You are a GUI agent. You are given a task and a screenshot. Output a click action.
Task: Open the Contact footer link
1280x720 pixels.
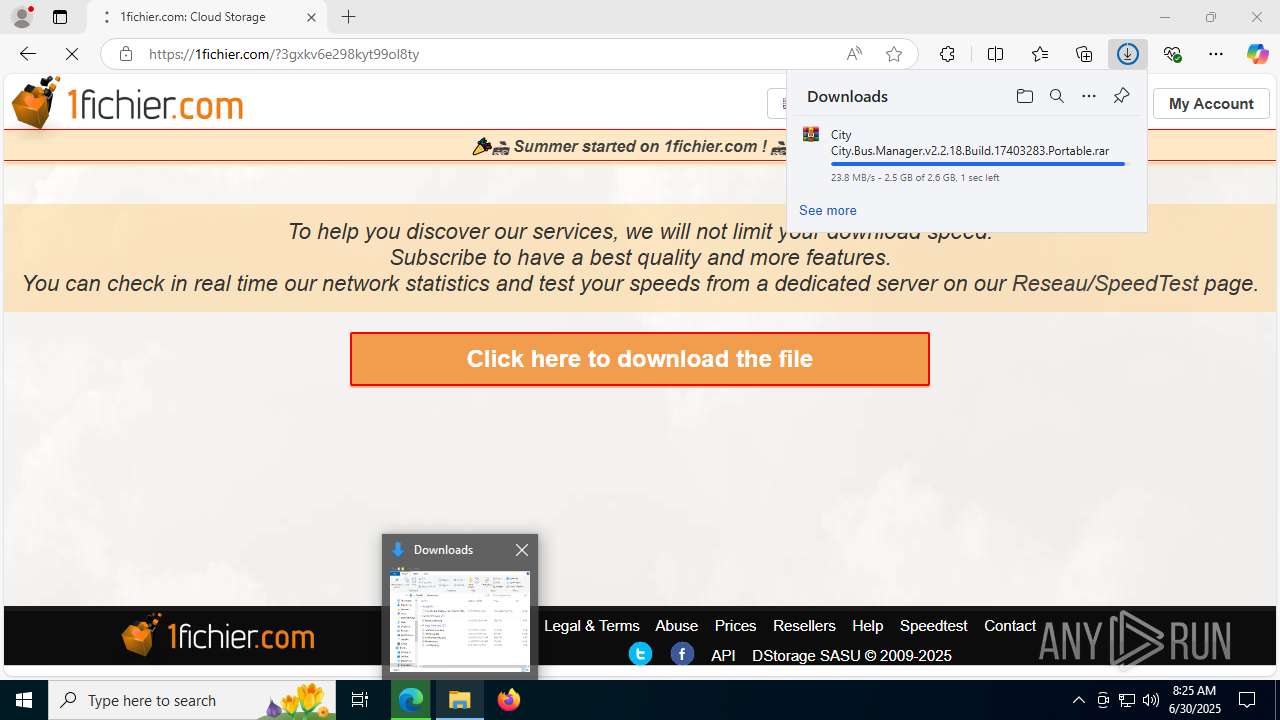pyautogui.click(x=1010, y=625)
